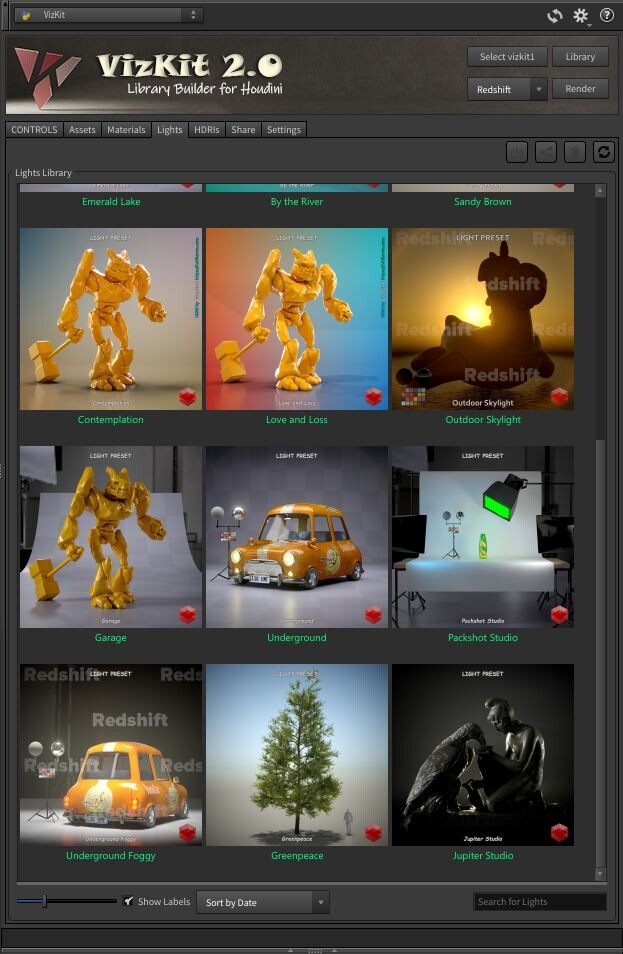Click the Redshift cube badge on Contemplation
The width and height of the screenshot is (623, 954).
(x=187, y=397)
